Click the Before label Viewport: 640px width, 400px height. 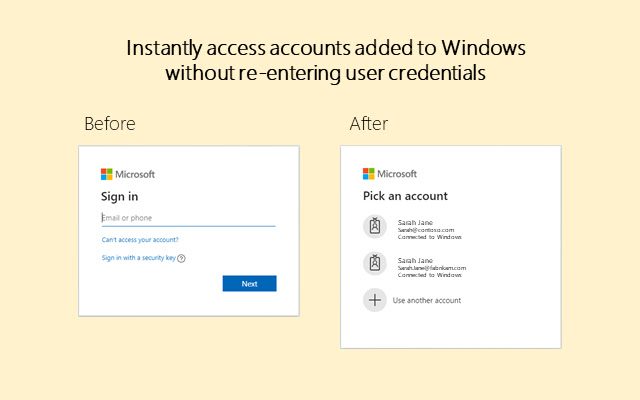pyautogui.click(x=110, y=124)
